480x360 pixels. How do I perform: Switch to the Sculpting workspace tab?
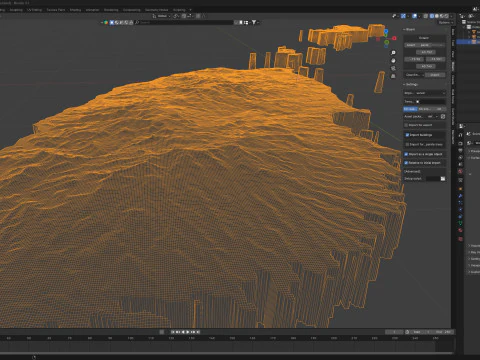point(16,10)
